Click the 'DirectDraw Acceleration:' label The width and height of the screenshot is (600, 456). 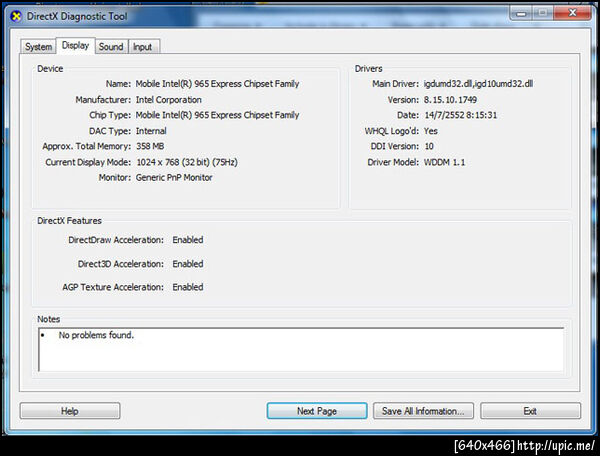(116, 240)
